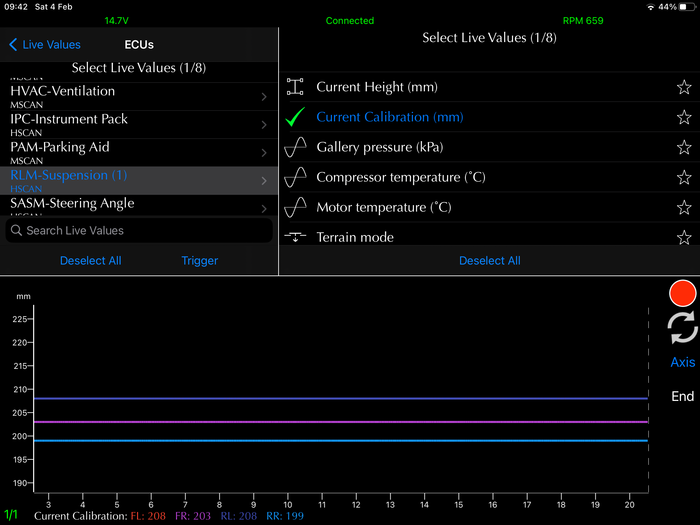Tap the Live Values back link

pos(51,45)
